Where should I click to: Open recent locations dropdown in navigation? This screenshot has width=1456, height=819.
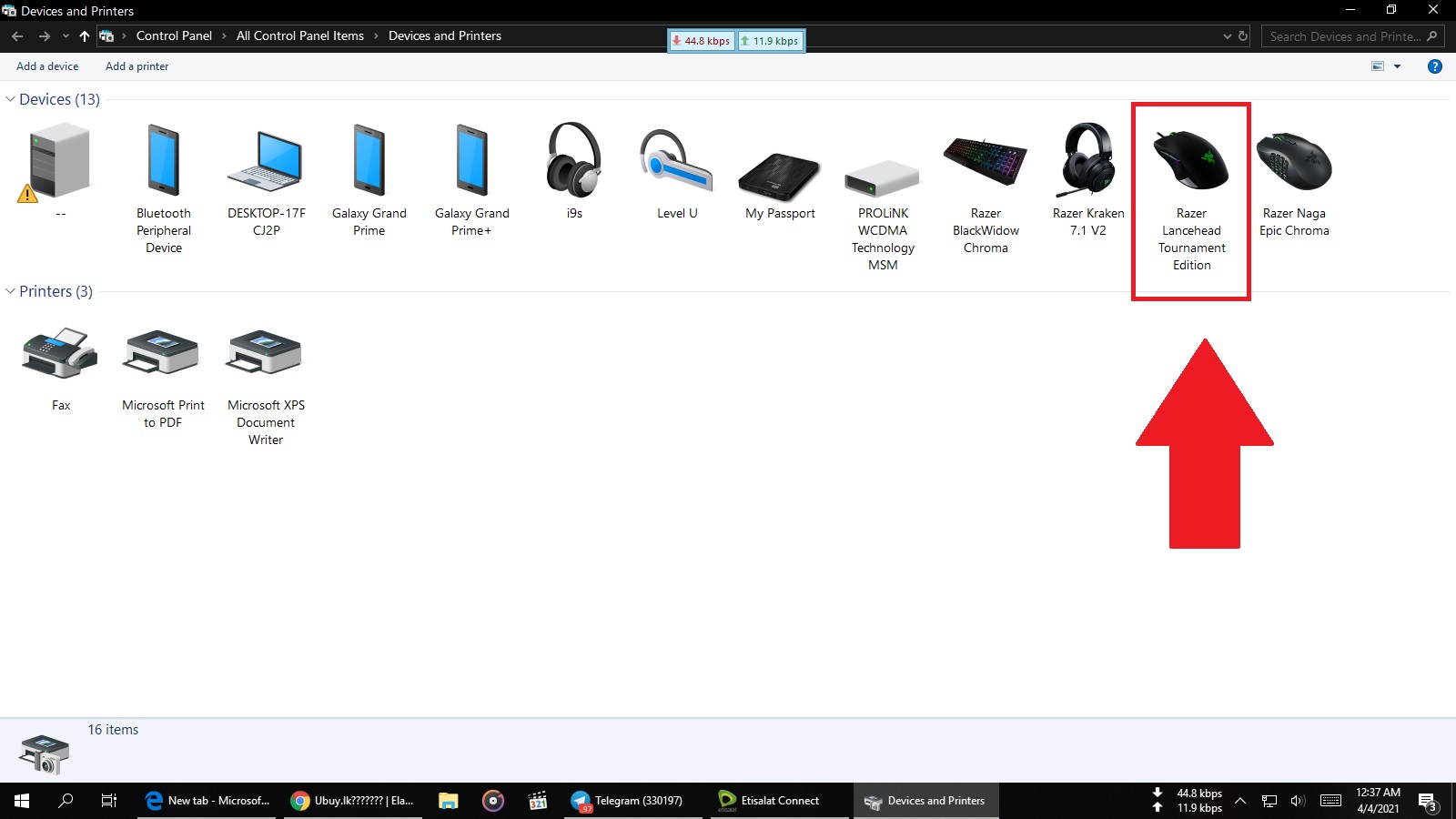[66, 36]
